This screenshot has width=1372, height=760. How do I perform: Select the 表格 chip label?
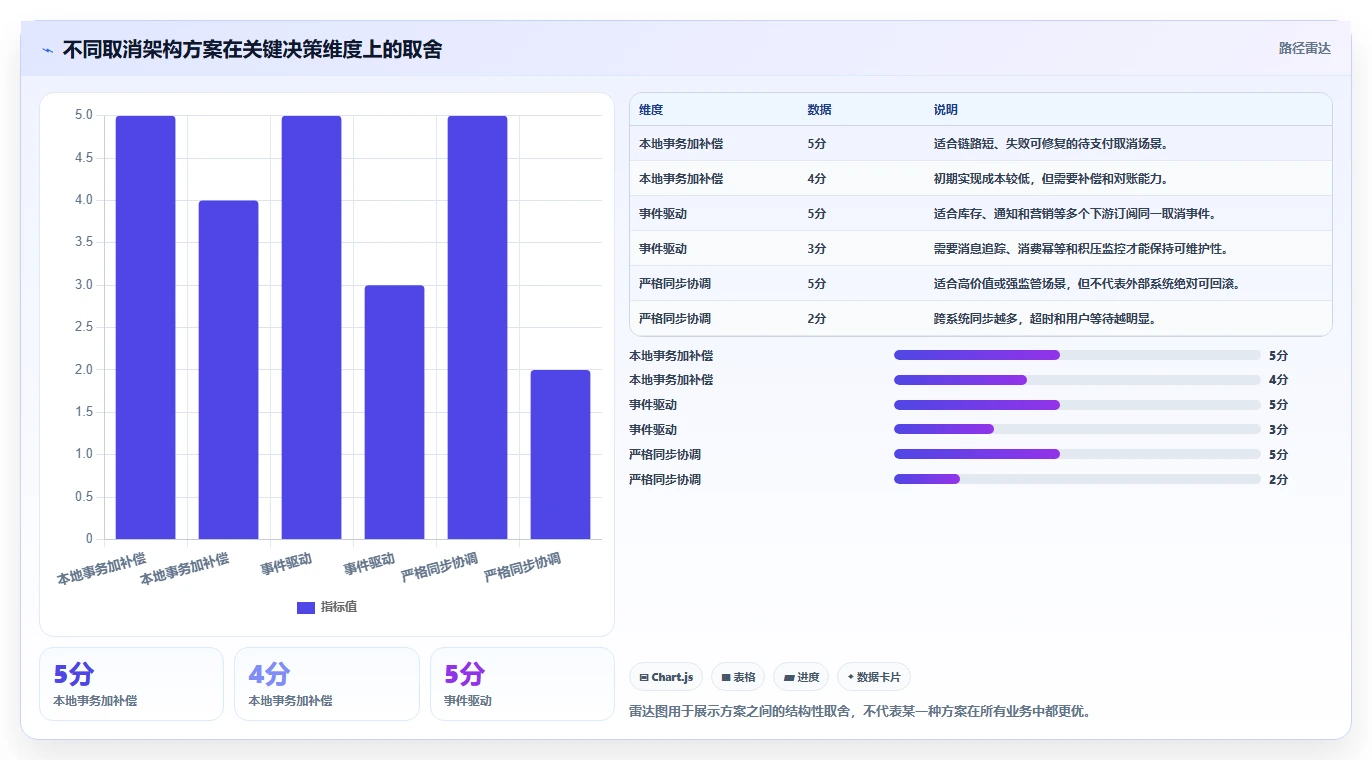(744, 677)
